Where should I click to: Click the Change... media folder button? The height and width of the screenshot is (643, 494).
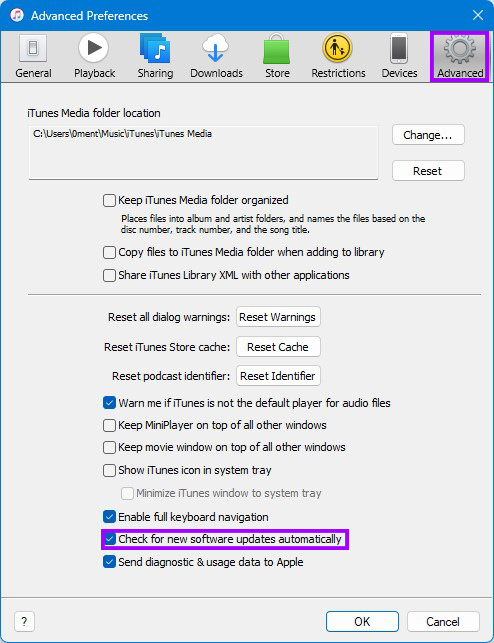coord(428,135)
